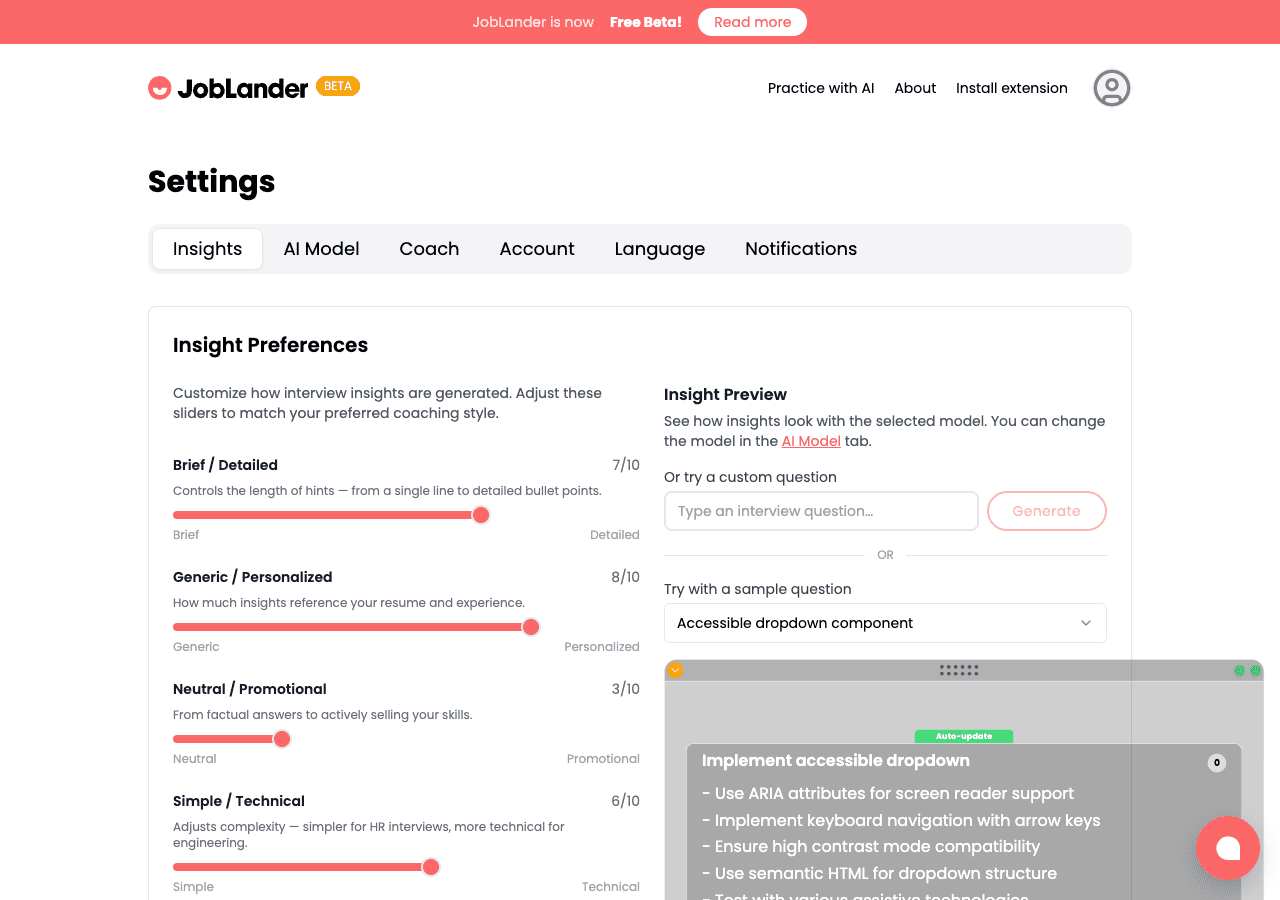Switch to the Notifications tab
The height and width of the screenshot is (900, 1280).
point(800,248)
